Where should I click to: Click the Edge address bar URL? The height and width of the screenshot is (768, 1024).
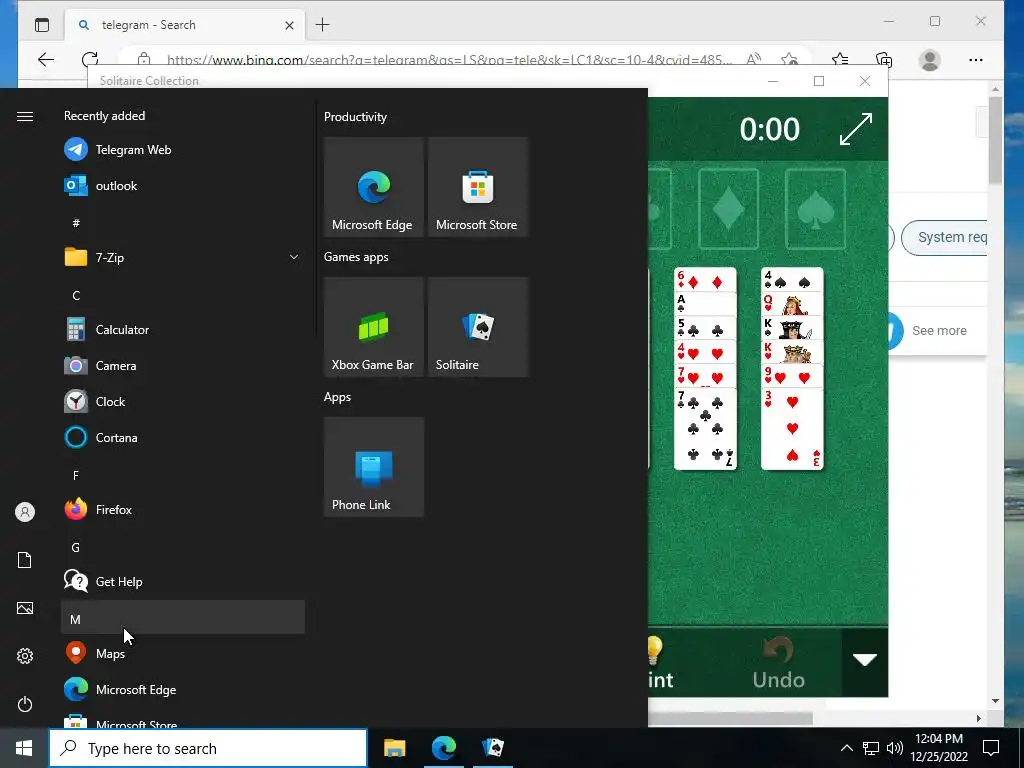(449, 60)
